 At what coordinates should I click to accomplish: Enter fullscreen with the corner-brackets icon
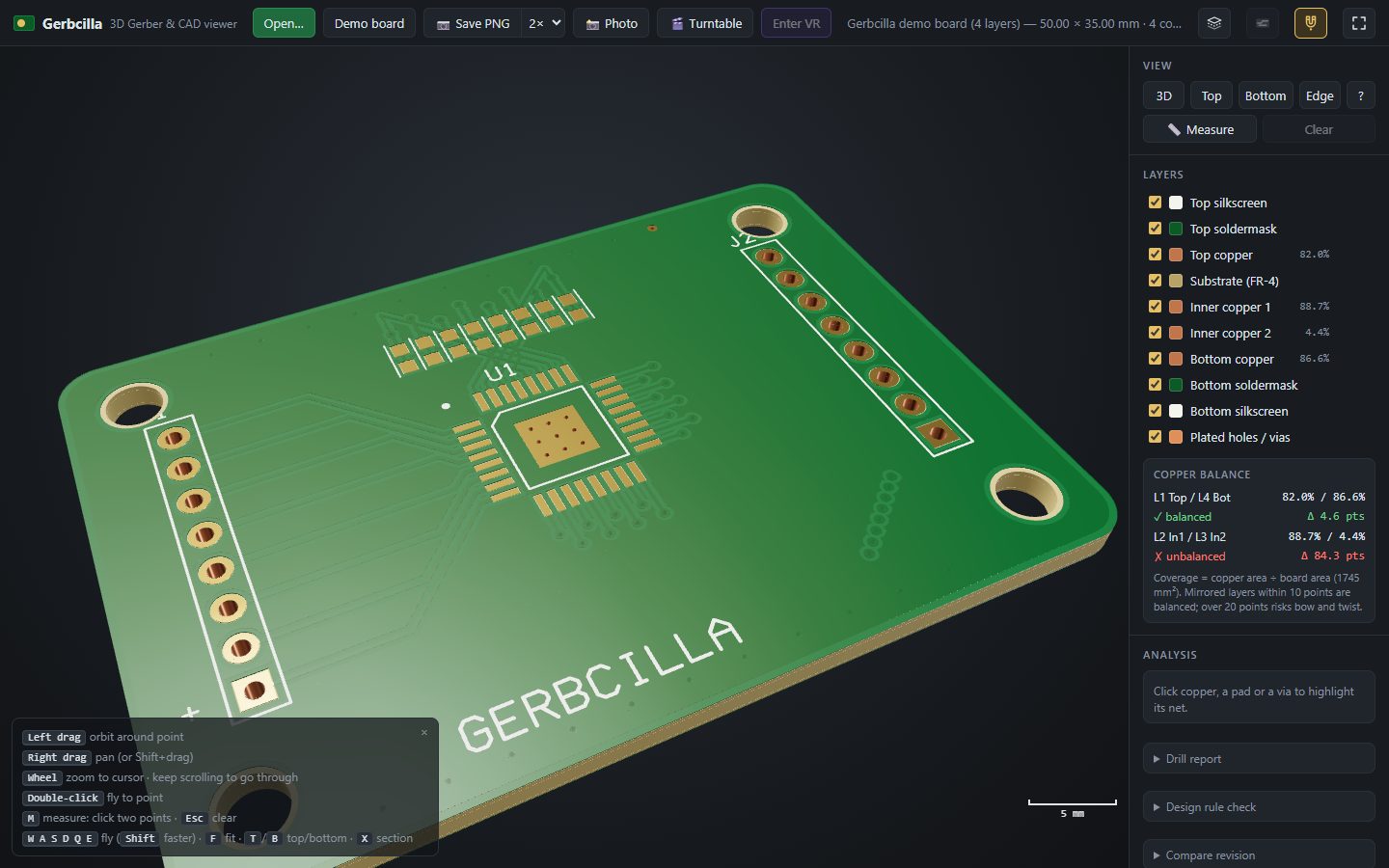pos(1359,23)
